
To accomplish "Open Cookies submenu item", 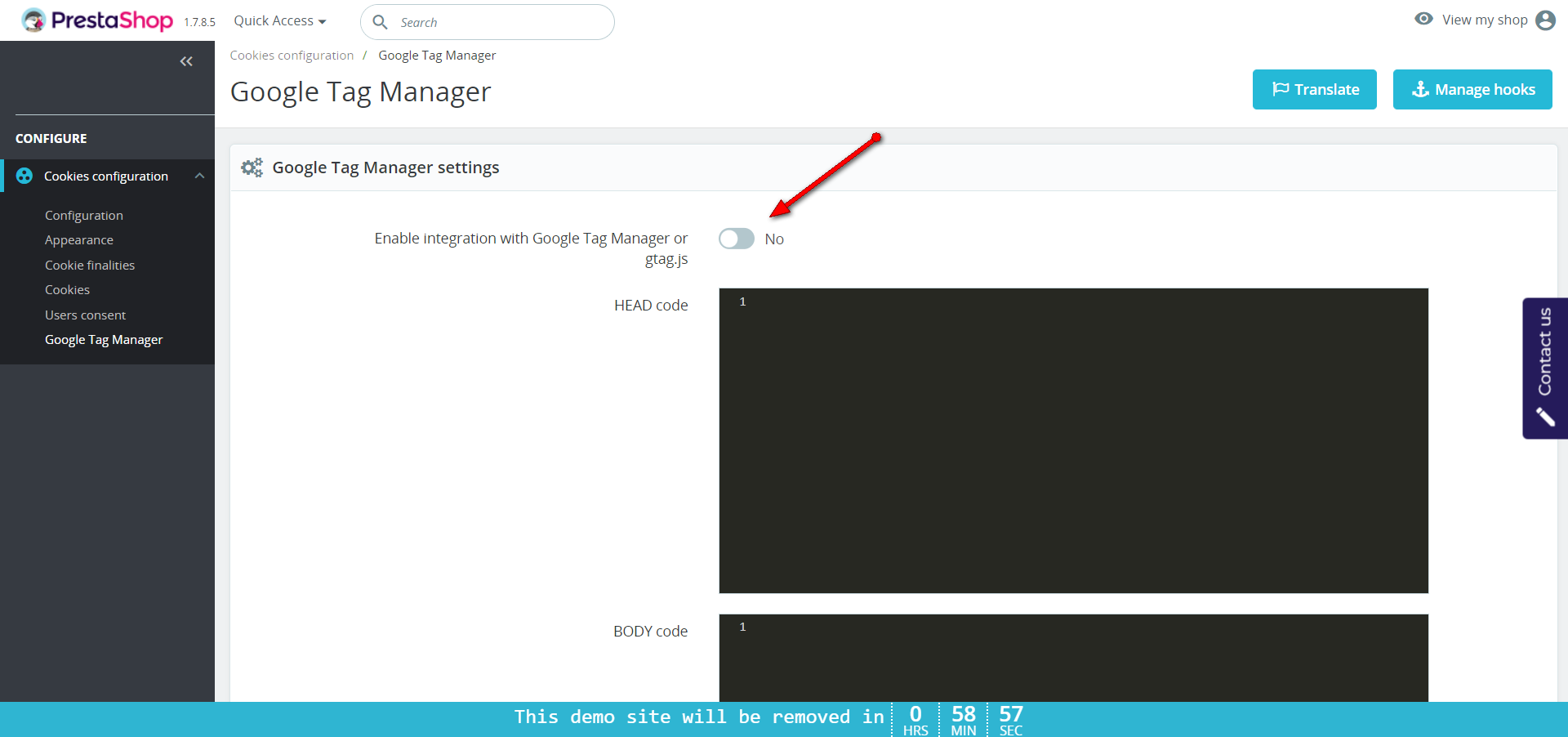I will [x=68, y=290].
